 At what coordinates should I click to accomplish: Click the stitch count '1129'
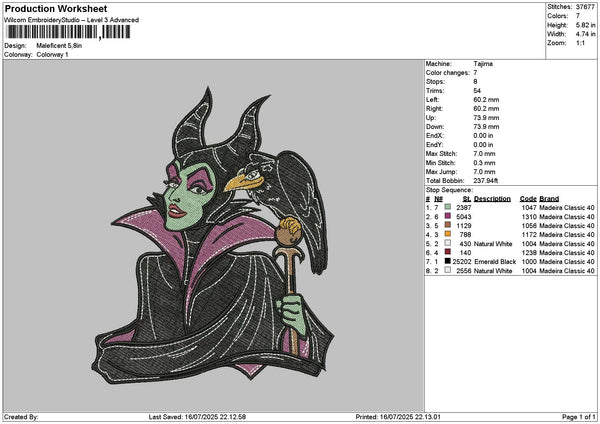tap(464, 225)
